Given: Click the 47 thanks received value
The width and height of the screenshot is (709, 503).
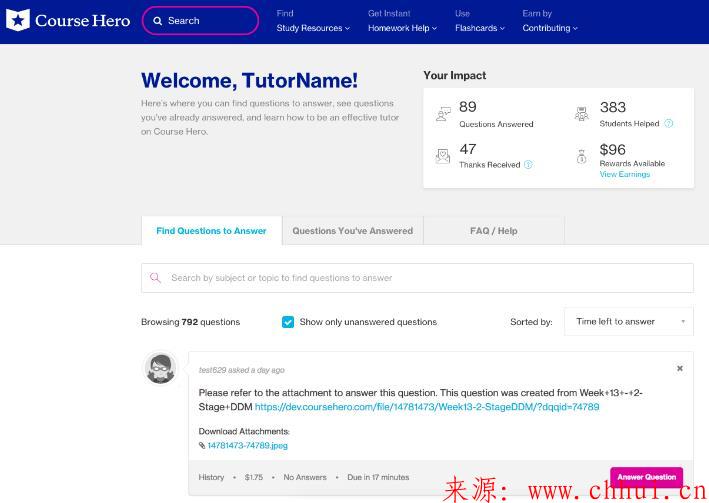Looking at the screenshot, I should 468,149.
